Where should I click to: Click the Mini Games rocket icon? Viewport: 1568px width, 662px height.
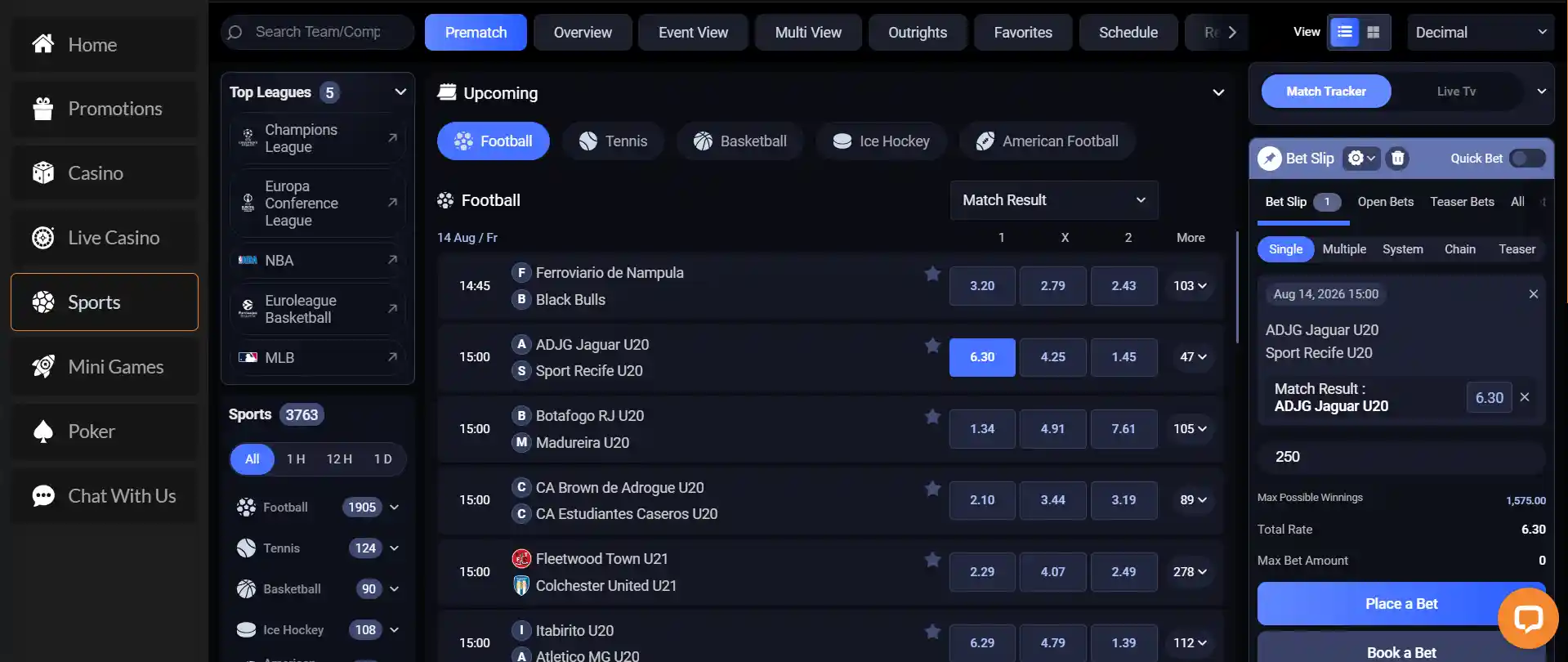coord(43,367)
